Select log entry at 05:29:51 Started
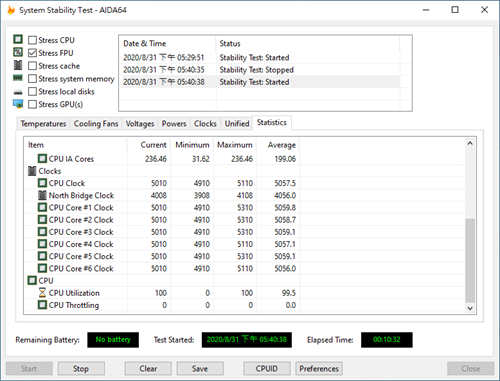The image size is (500, 381). (260, 57)
